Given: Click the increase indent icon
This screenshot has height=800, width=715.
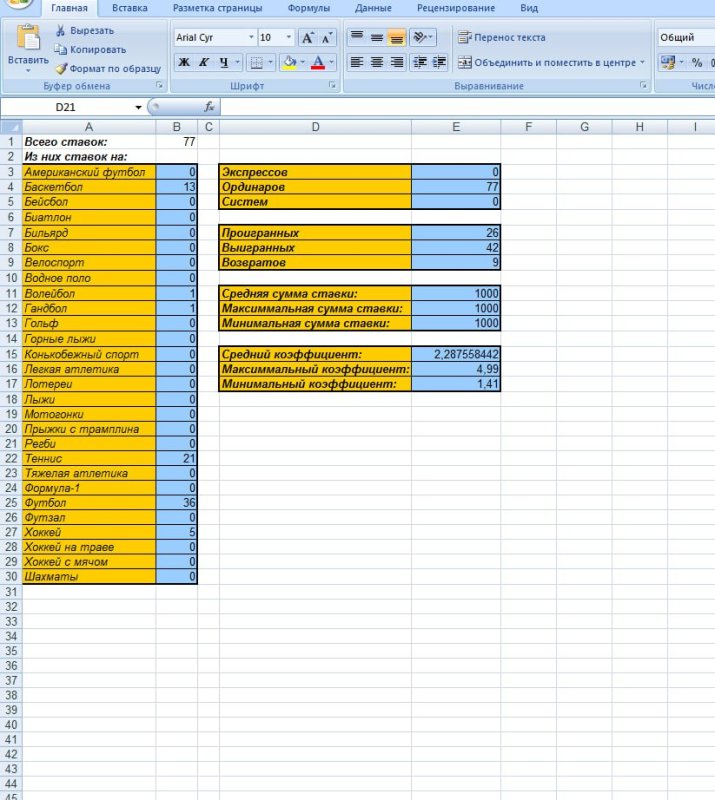Looking at the screenshot, I should (x=439, y=62).
